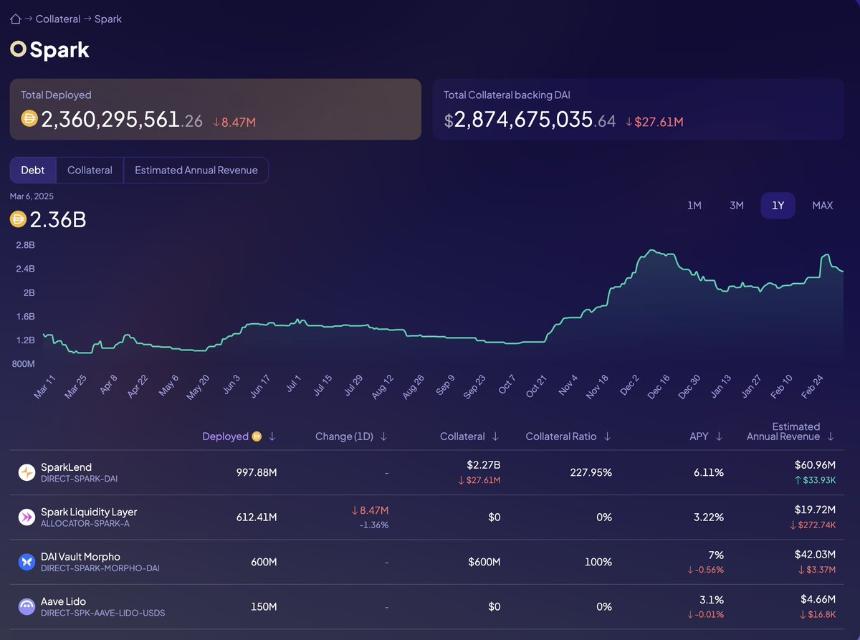Open the Collateral breadcrumb link

[x=58, y=19]
